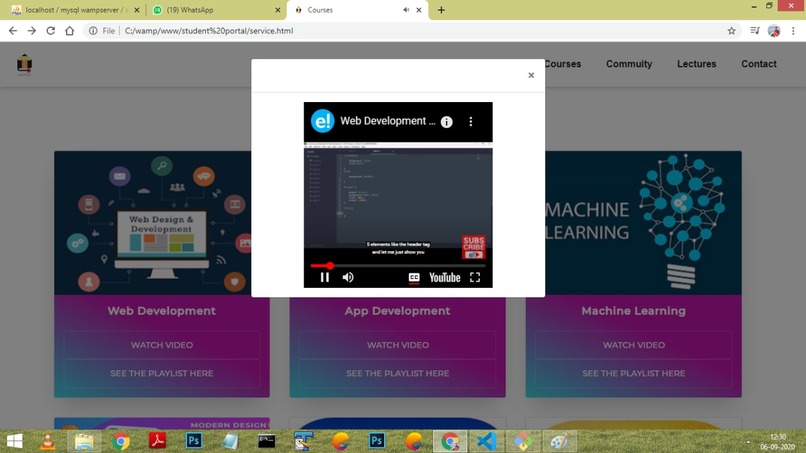Pause the YouTube video
Image resolution: width=806 pixels, height=453 pixels.
(x=324, y=277)
